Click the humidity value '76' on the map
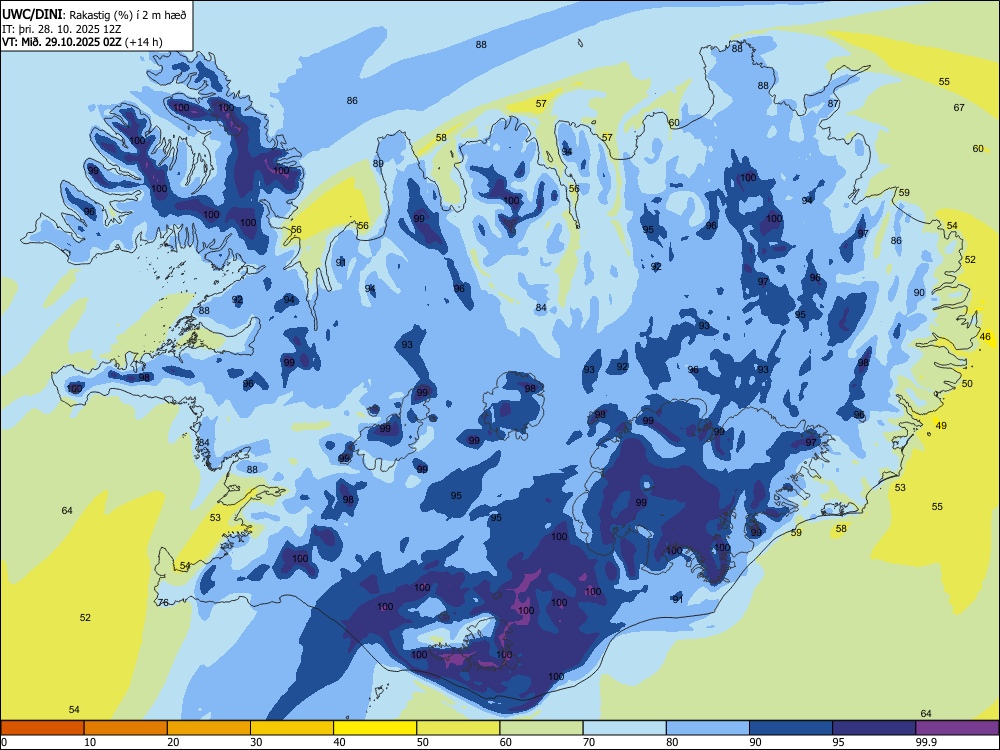Image resolution: width=1000 pixels, height=750 pixels. tap(163, 603)
